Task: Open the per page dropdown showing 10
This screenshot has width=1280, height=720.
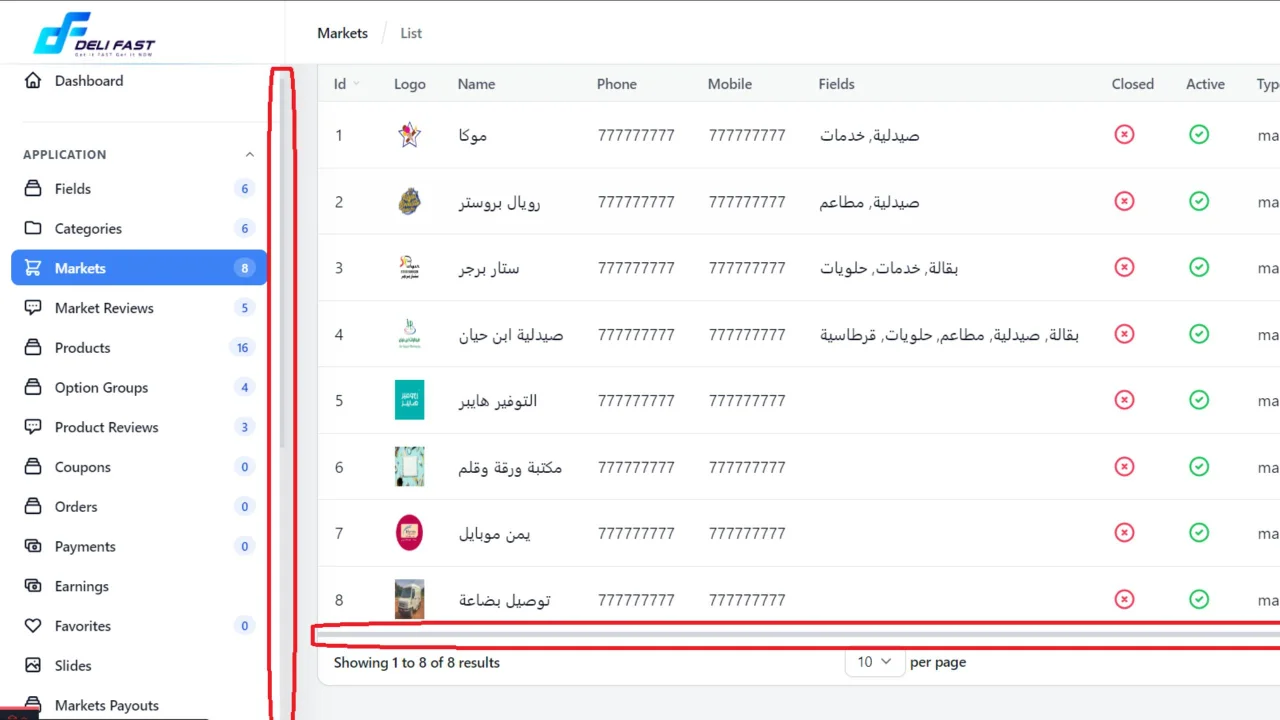Action: click(873, 661)
